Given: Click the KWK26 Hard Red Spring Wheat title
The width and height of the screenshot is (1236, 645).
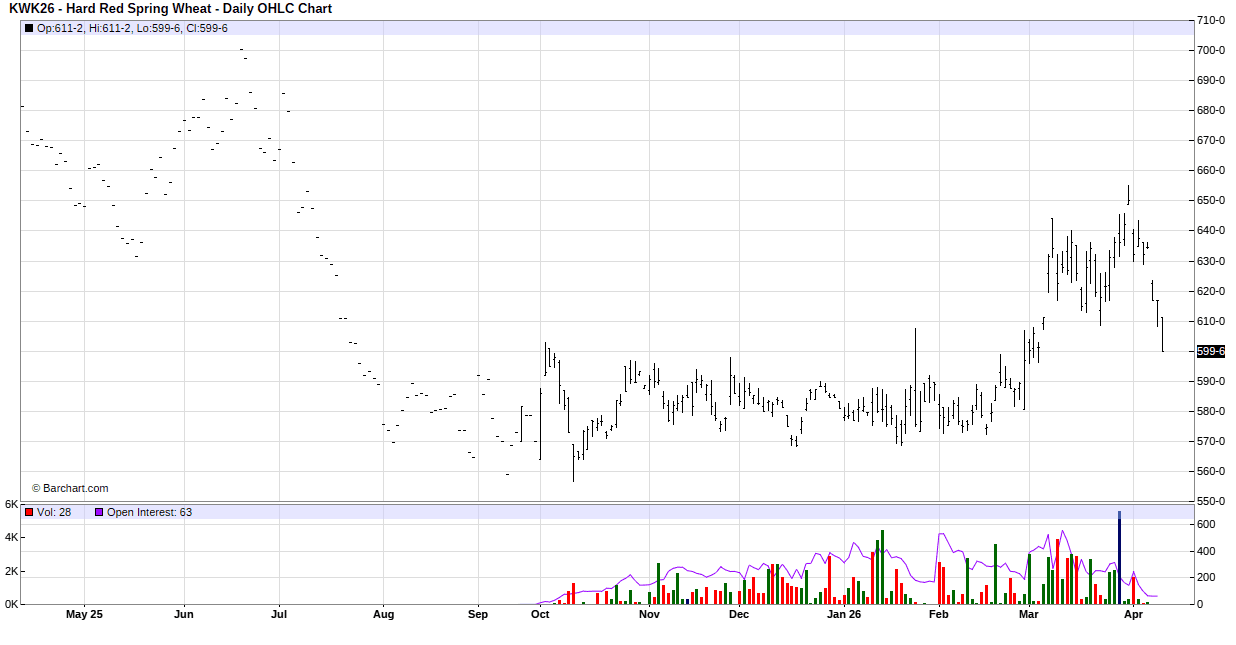Looking at the screenshot, I should tap(170, 9).
